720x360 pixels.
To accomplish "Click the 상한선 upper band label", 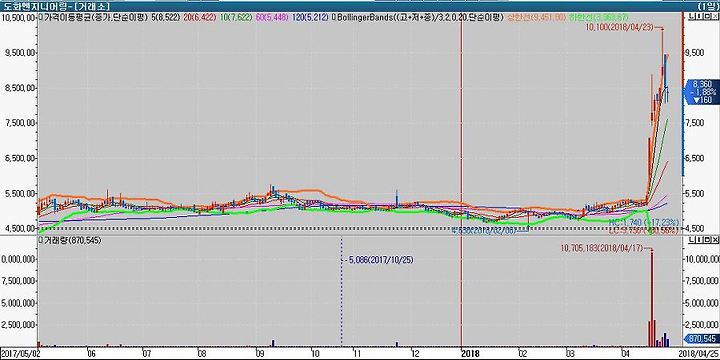I will 535,18.
